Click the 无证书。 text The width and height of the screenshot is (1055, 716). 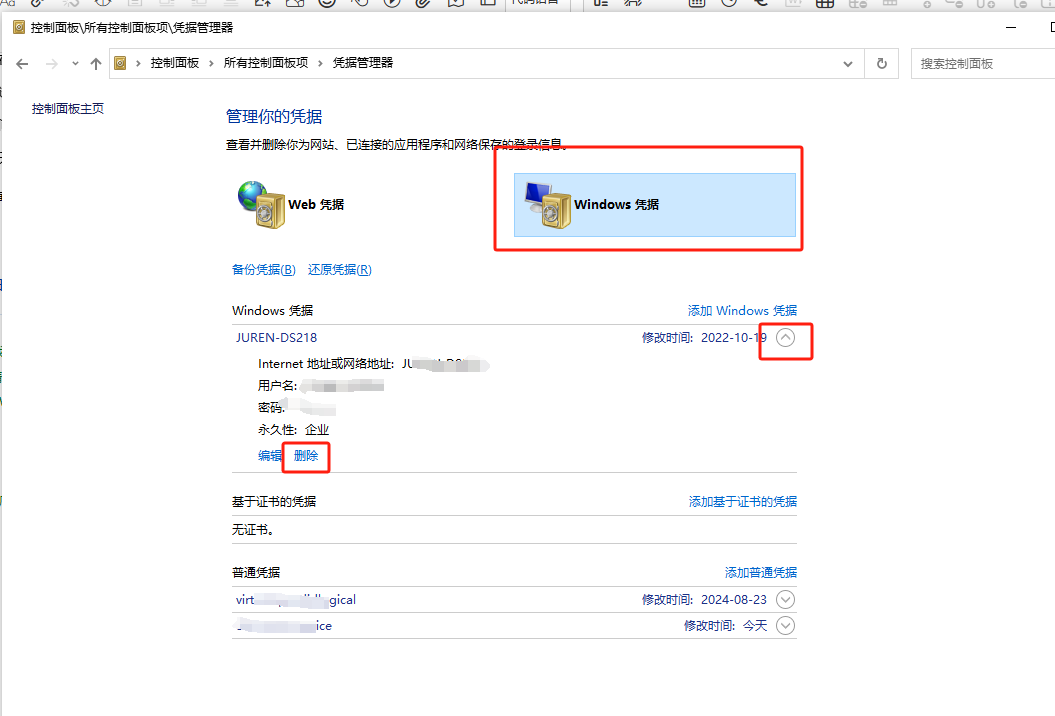pos(254,530)
